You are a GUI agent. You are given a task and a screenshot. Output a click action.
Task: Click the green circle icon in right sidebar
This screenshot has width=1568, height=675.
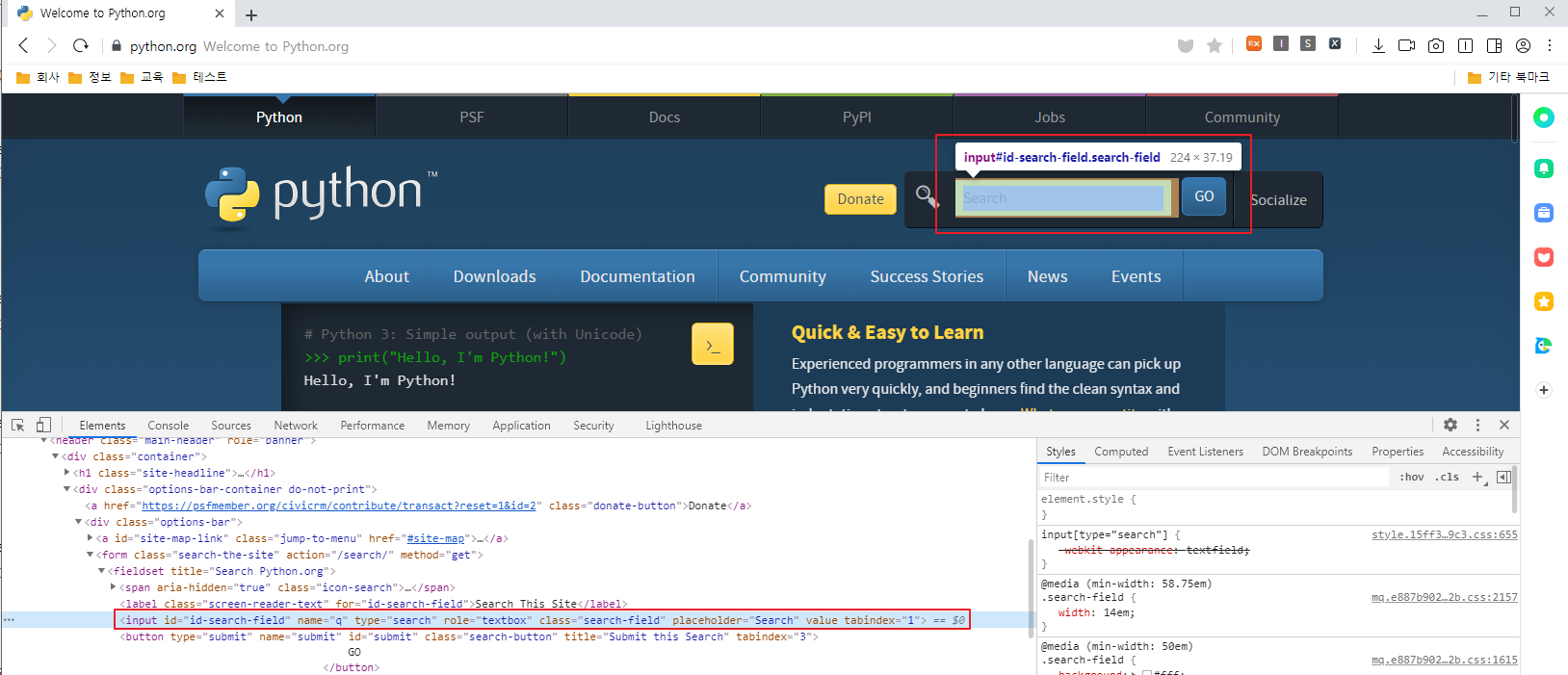pyautogui.click(x=1544, y=117)
